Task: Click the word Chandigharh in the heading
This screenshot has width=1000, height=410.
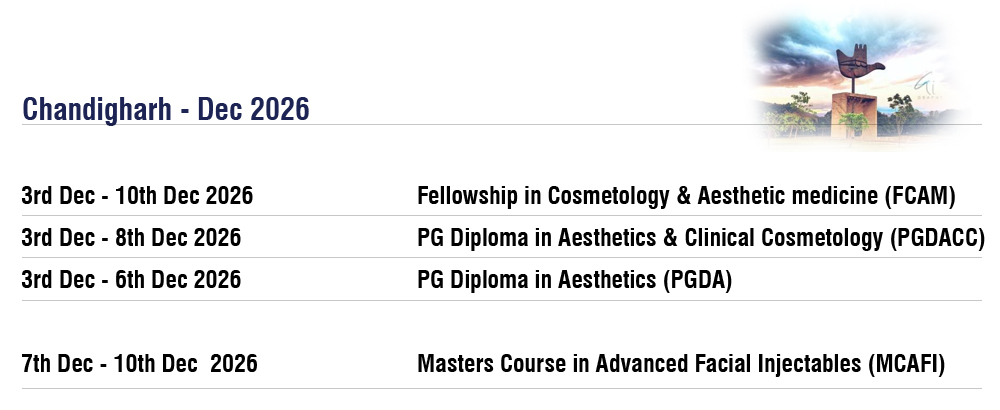Action: [x=97, y=109]
